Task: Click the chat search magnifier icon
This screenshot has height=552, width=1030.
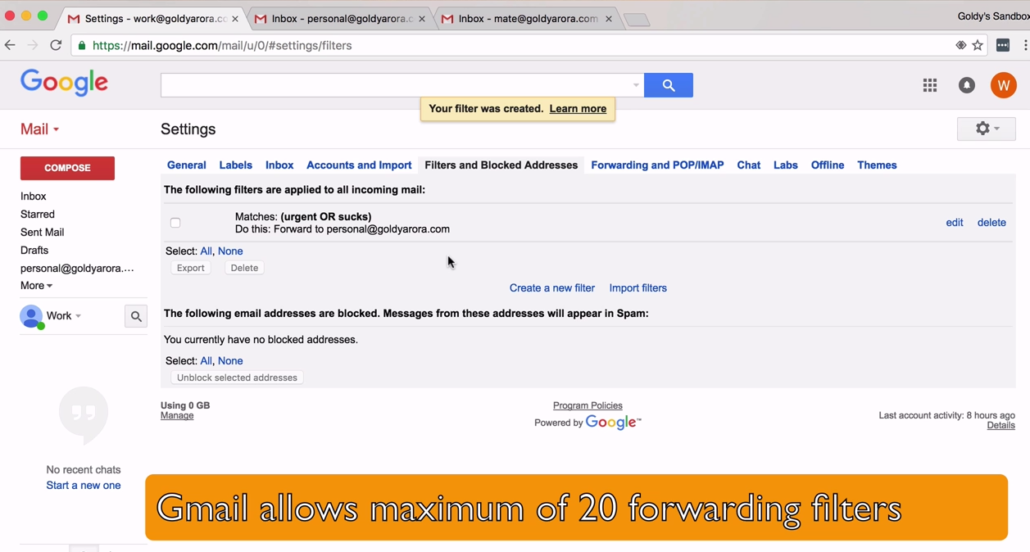Action: [136, 316]
